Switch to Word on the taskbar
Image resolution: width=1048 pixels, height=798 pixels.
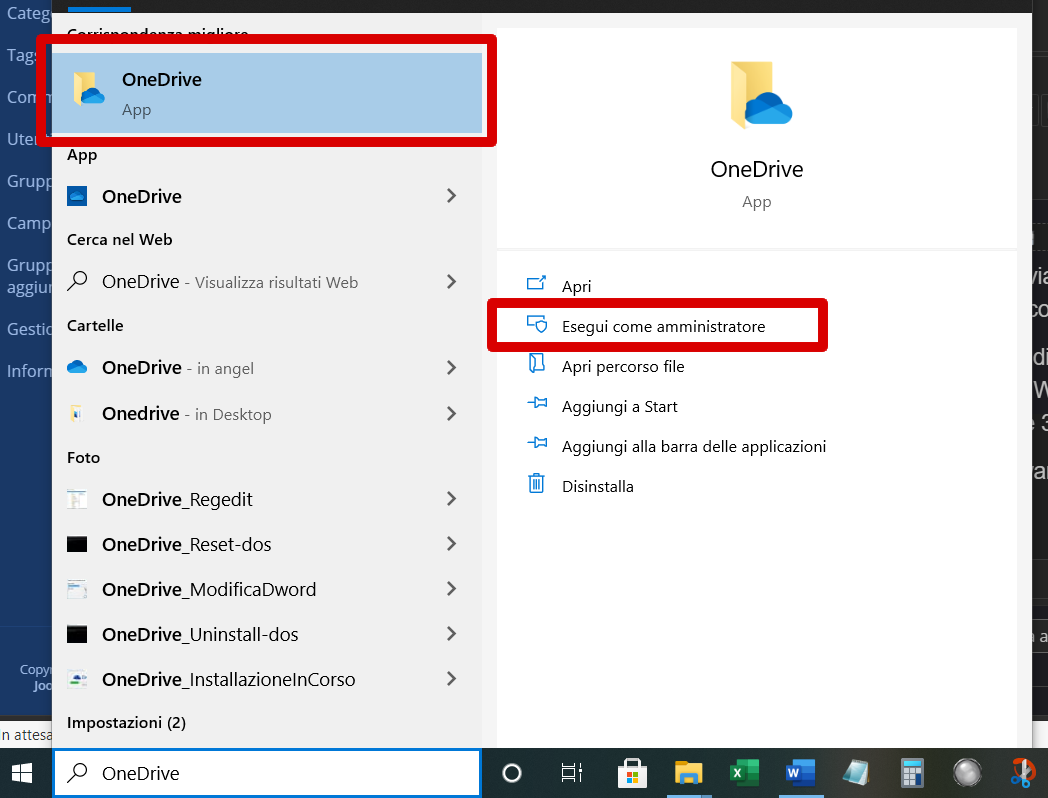point(801,773)
